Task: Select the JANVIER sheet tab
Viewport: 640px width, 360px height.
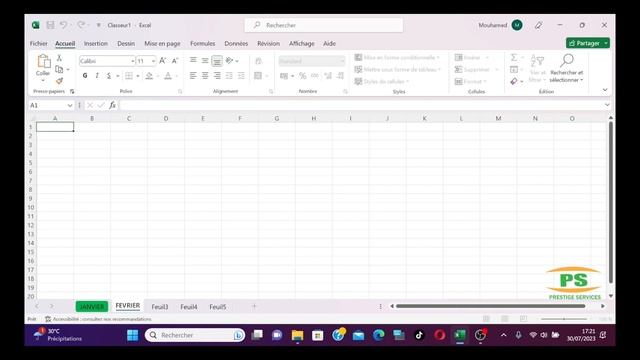Action: [x=92, y=307]
